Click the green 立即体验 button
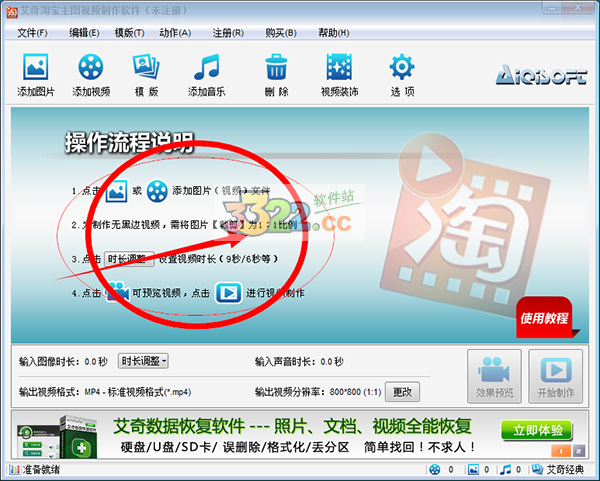This screenshot has height=481, width=600. [537, 430]
